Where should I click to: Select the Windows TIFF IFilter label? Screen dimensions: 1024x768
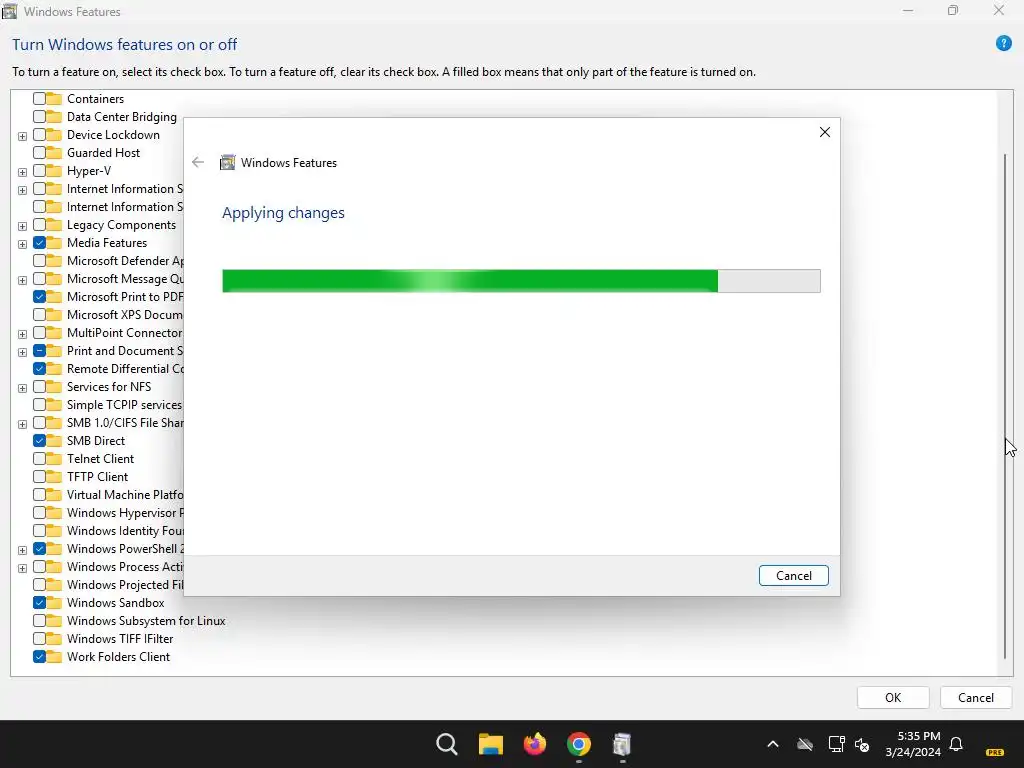[x=120, y=639]
